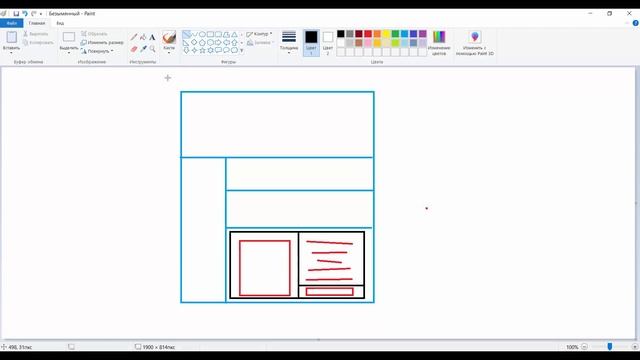640x360 pixels.
Task: Select the Pentagon shape
Action: pos(202,42)
